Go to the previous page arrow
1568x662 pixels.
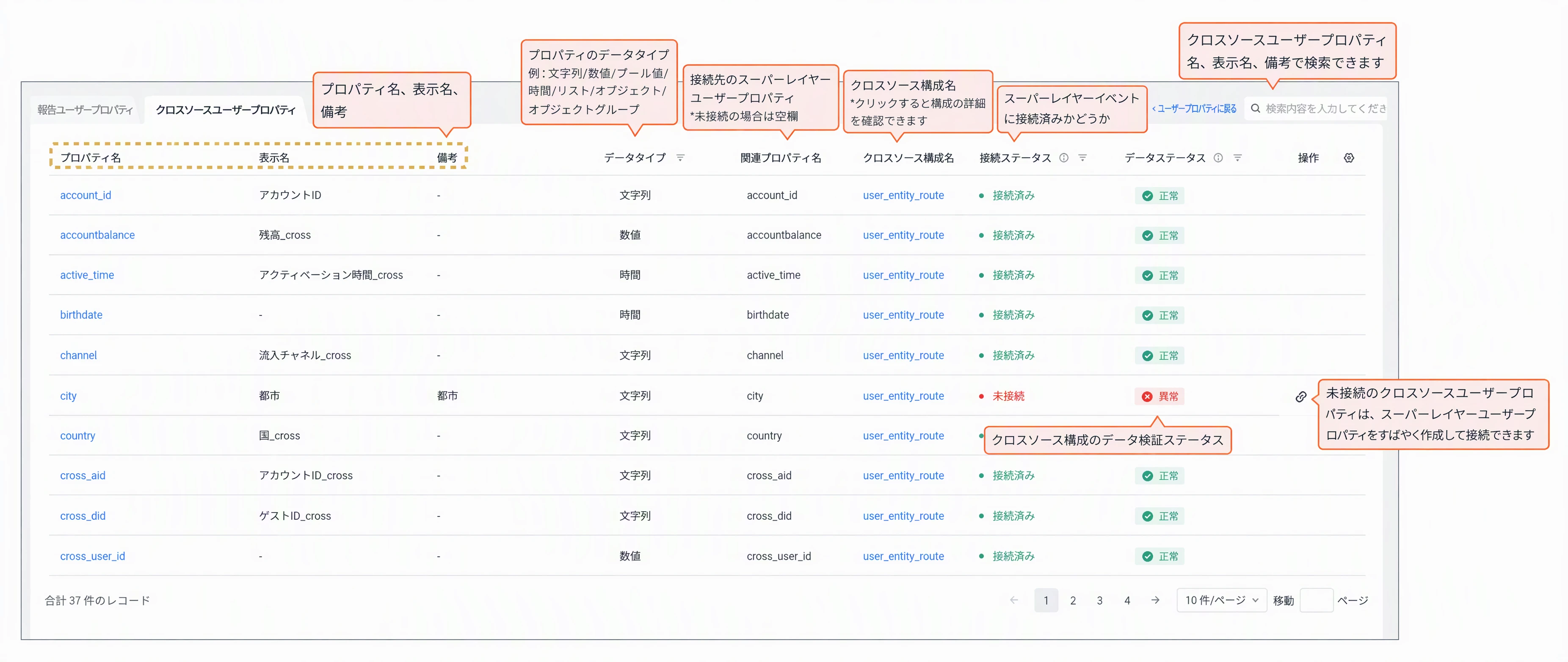click(1013, 600)
